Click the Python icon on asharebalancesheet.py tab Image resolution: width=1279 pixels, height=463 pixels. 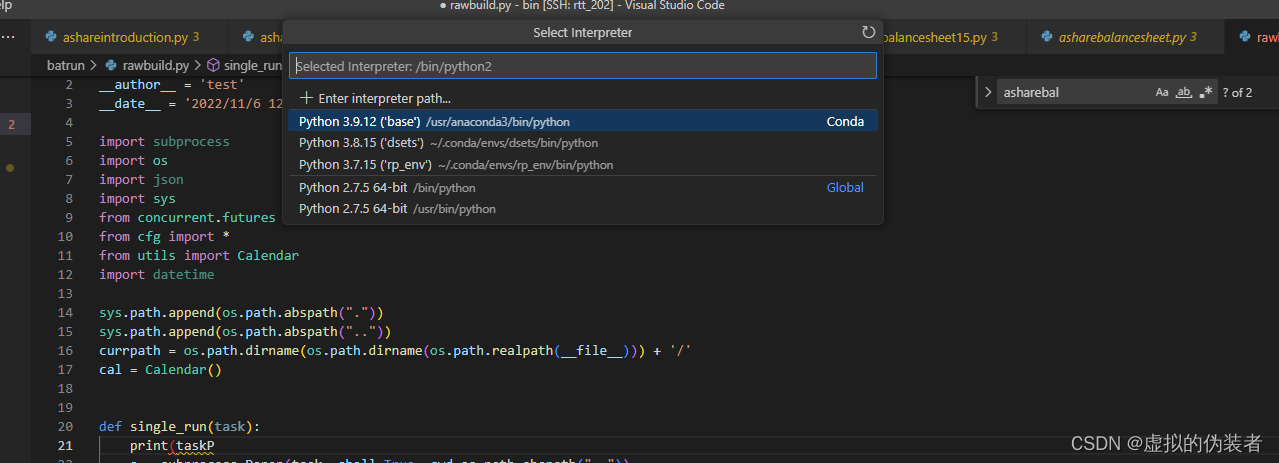click(x=1048, y=37)
